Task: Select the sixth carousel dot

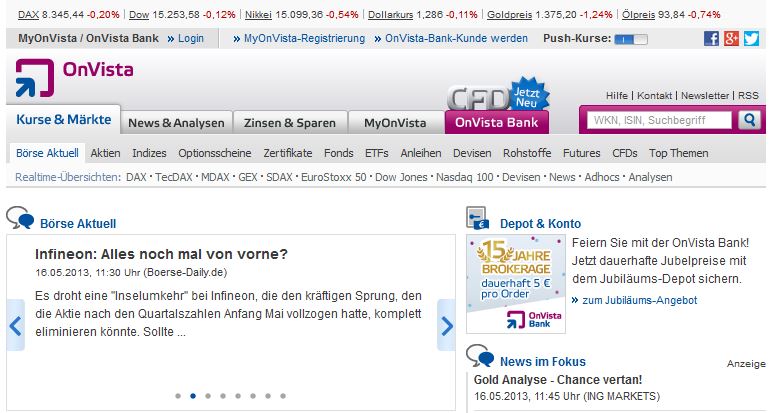Action: pyautogui.click(x=253, y=396)
